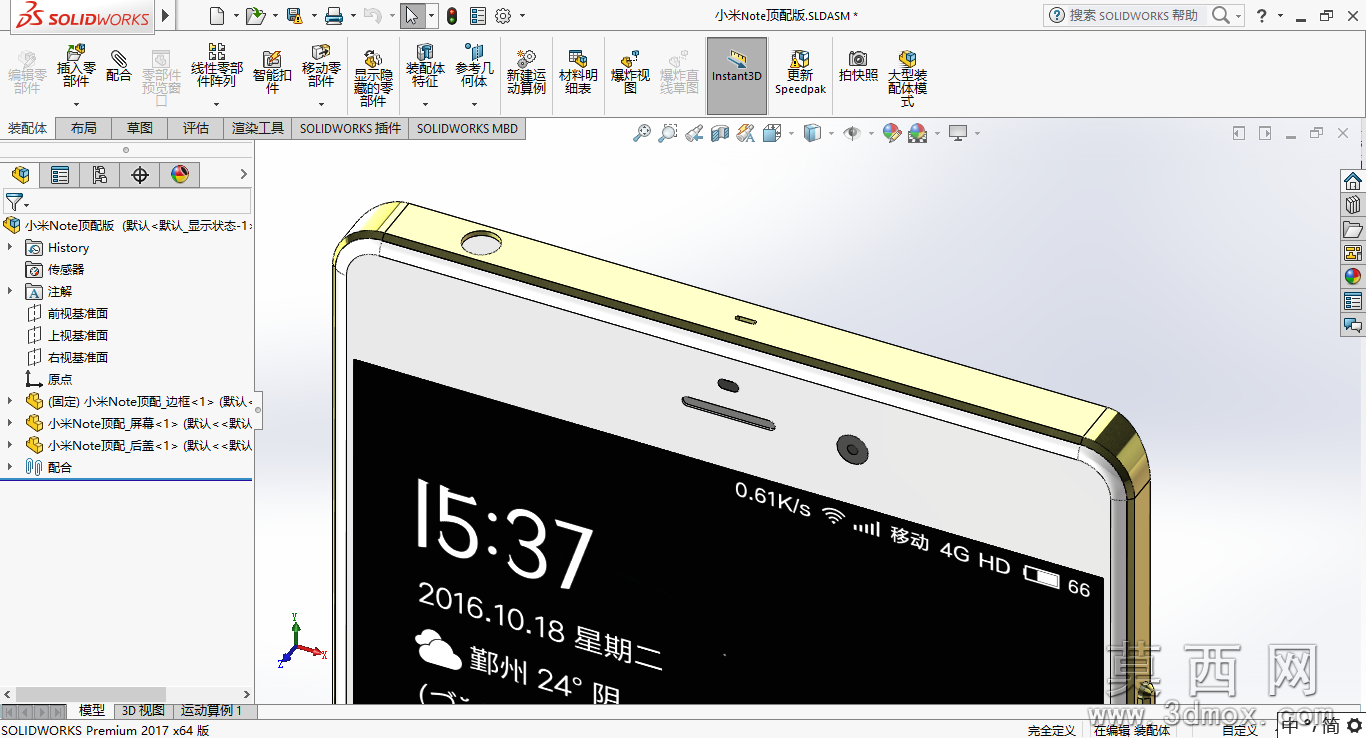Image resolution: width=1366 pixels, height=738 pixels.
Task: Toggle Instant3D mode
Action: [737, 75]
